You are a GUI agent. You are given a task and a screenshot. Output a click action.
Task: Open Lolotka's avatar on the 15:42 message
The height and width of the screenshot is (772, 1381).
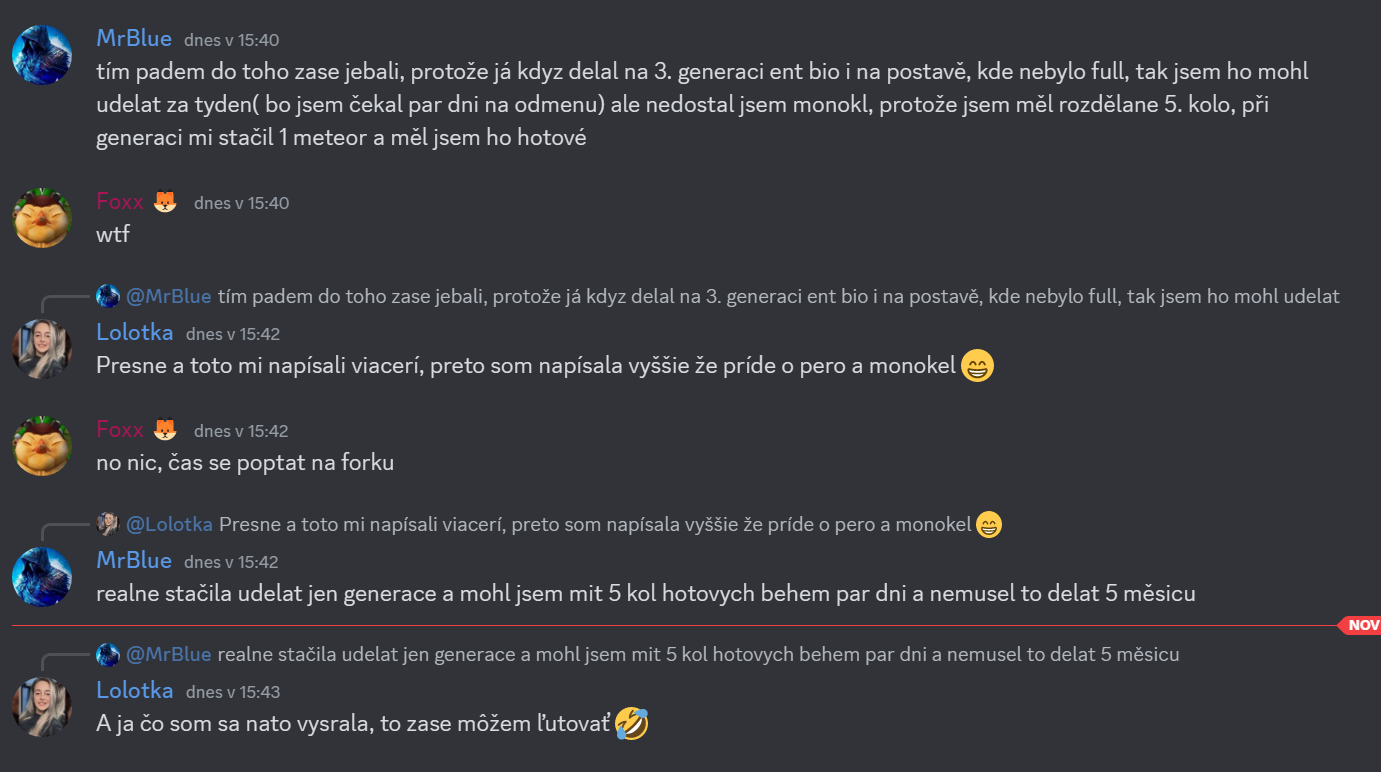tap(41, 349)
